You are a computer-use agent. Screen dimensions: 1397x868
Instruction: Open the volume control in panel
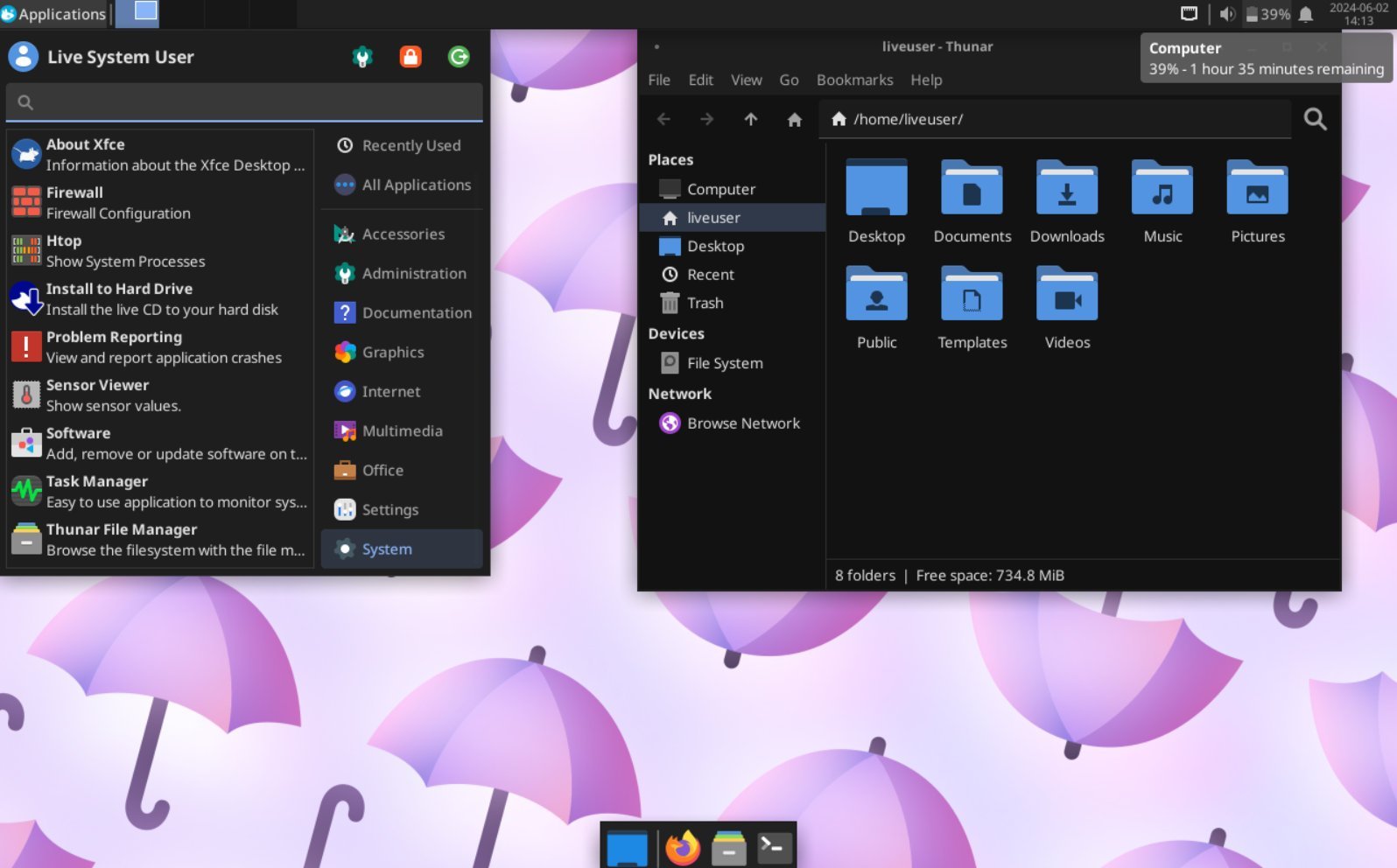[x=1227, y=14]
